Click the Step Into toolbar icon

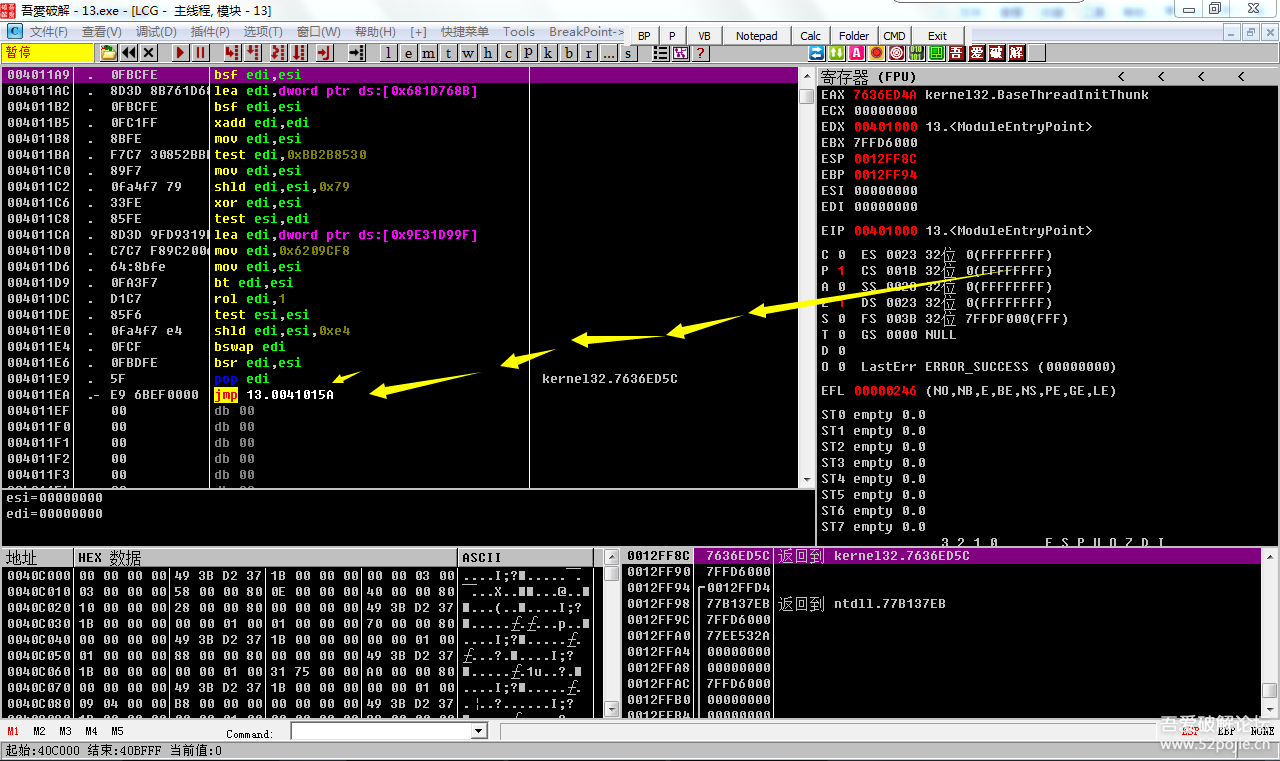tap(231, 53)
